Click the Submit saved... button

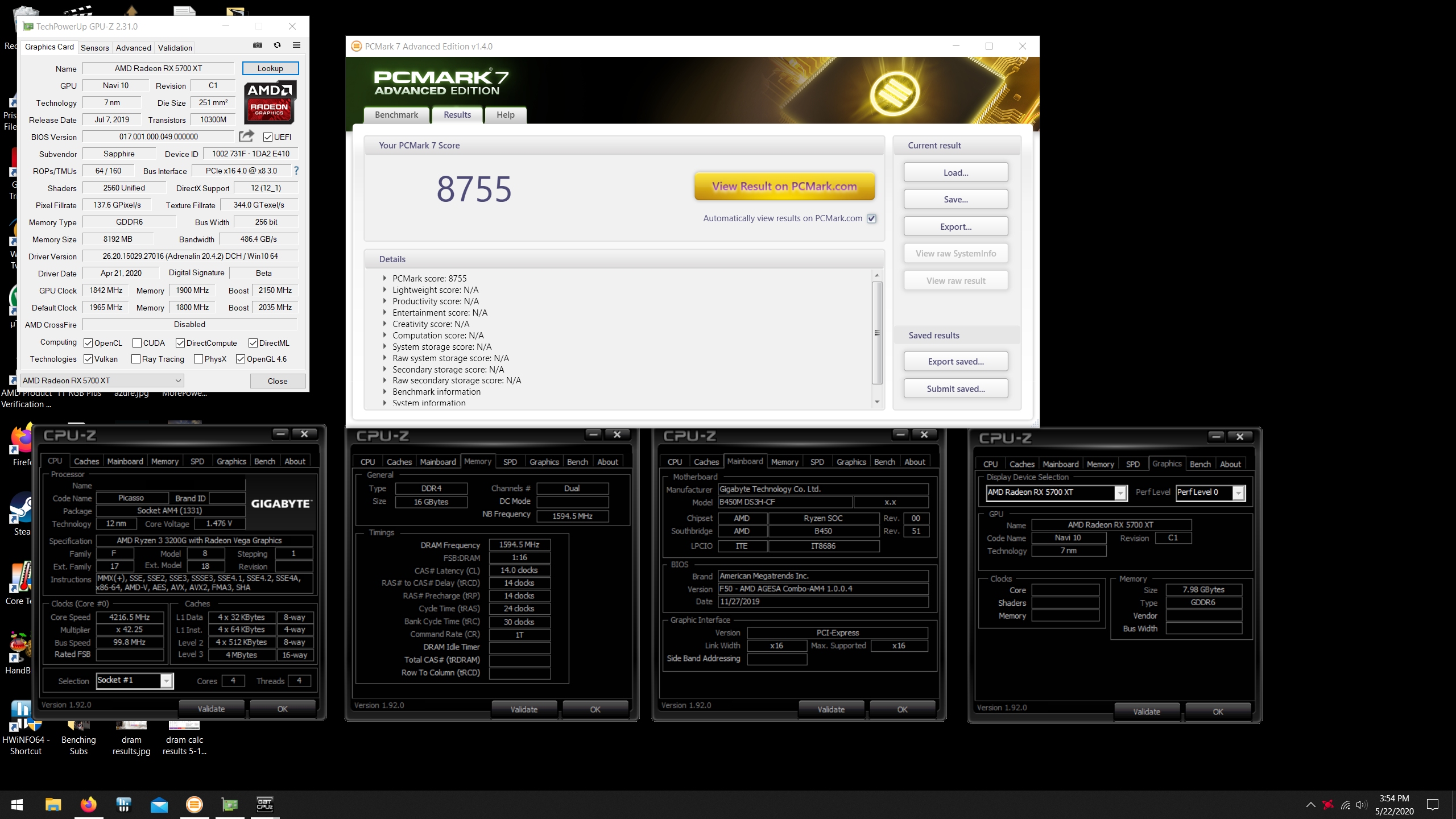pyautogui.click(x=955, y=388)
